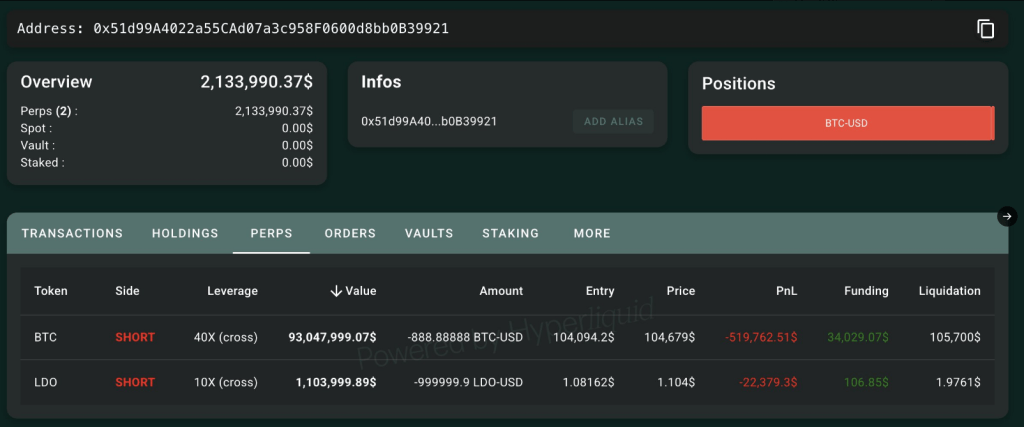Open the Vaults tab
1024x427 pixels.
coord(429,233)
